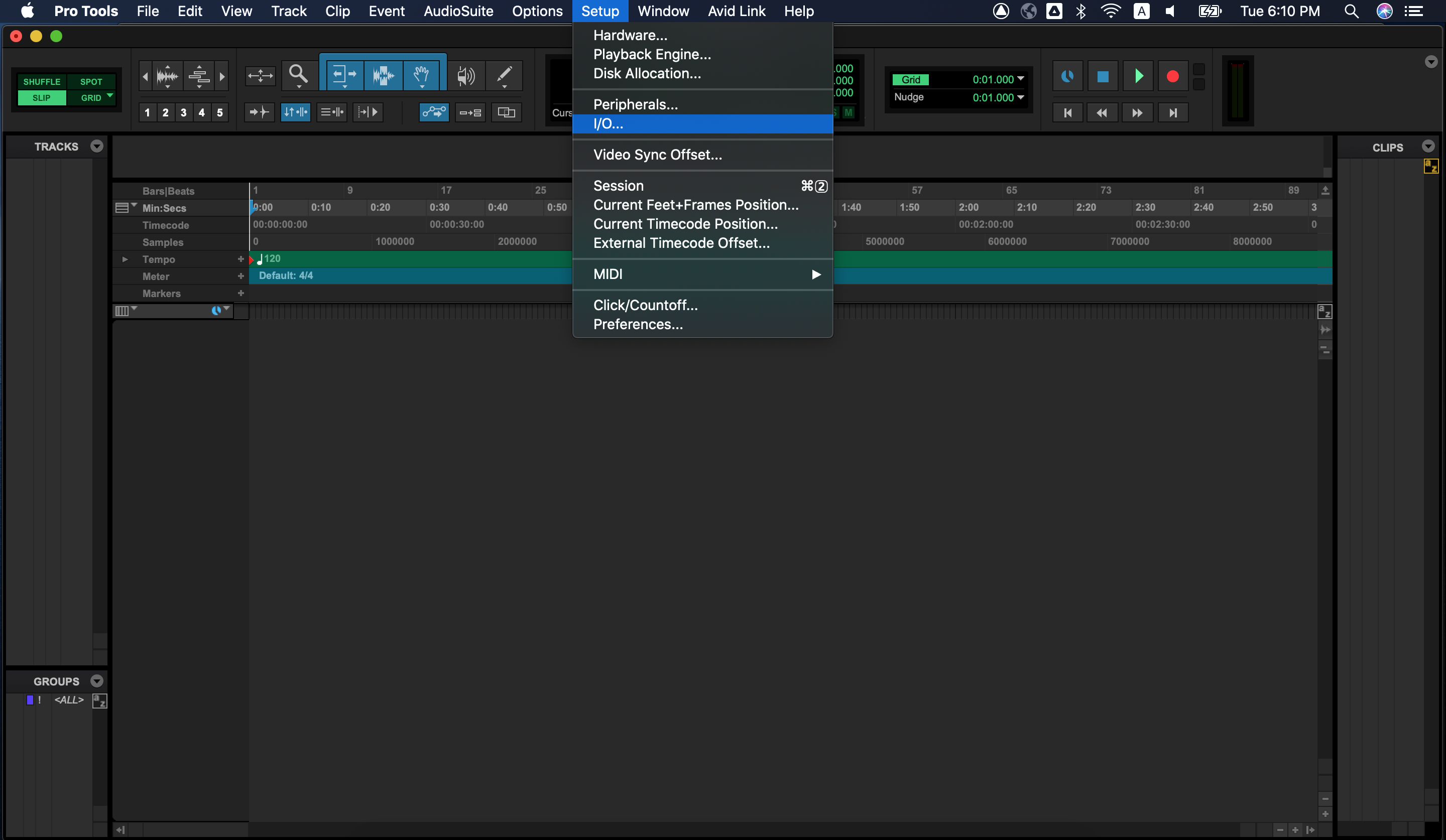Click the Session option in Setup
Image resolution: width=1446 pixels, height=840 pixels.
618,186
